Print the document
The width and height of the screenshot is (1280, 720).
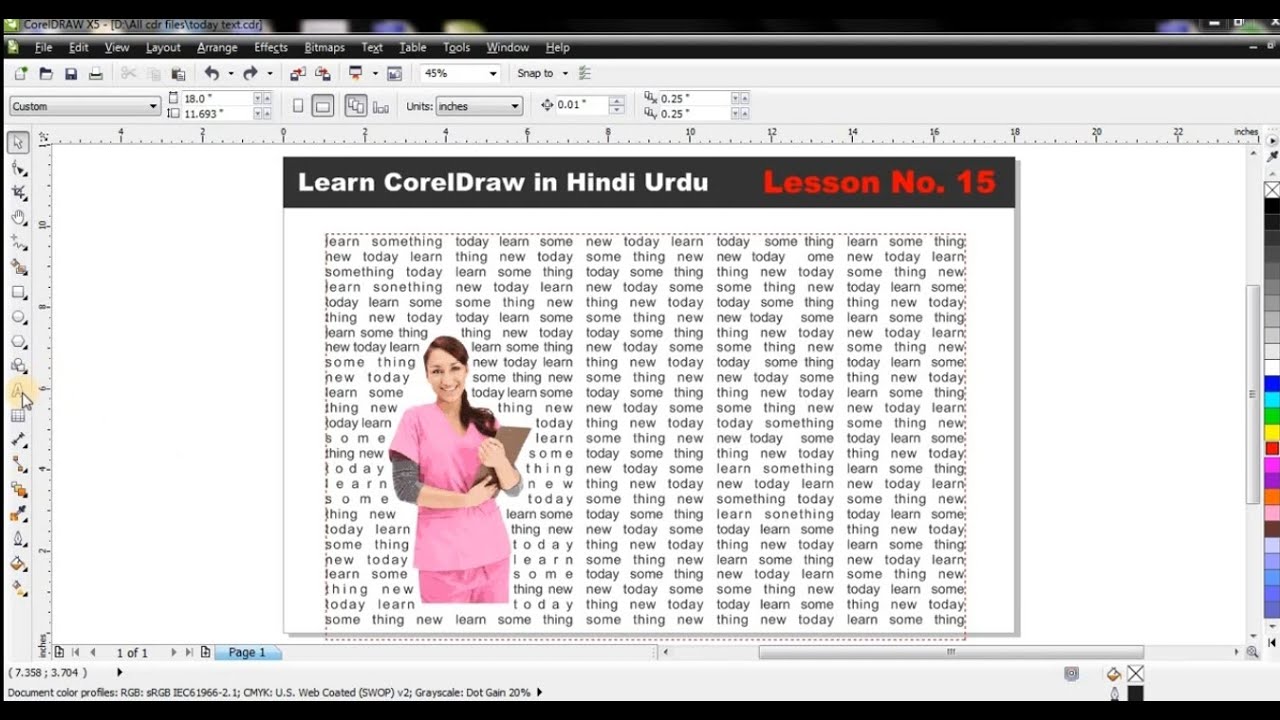pos(96,73)
